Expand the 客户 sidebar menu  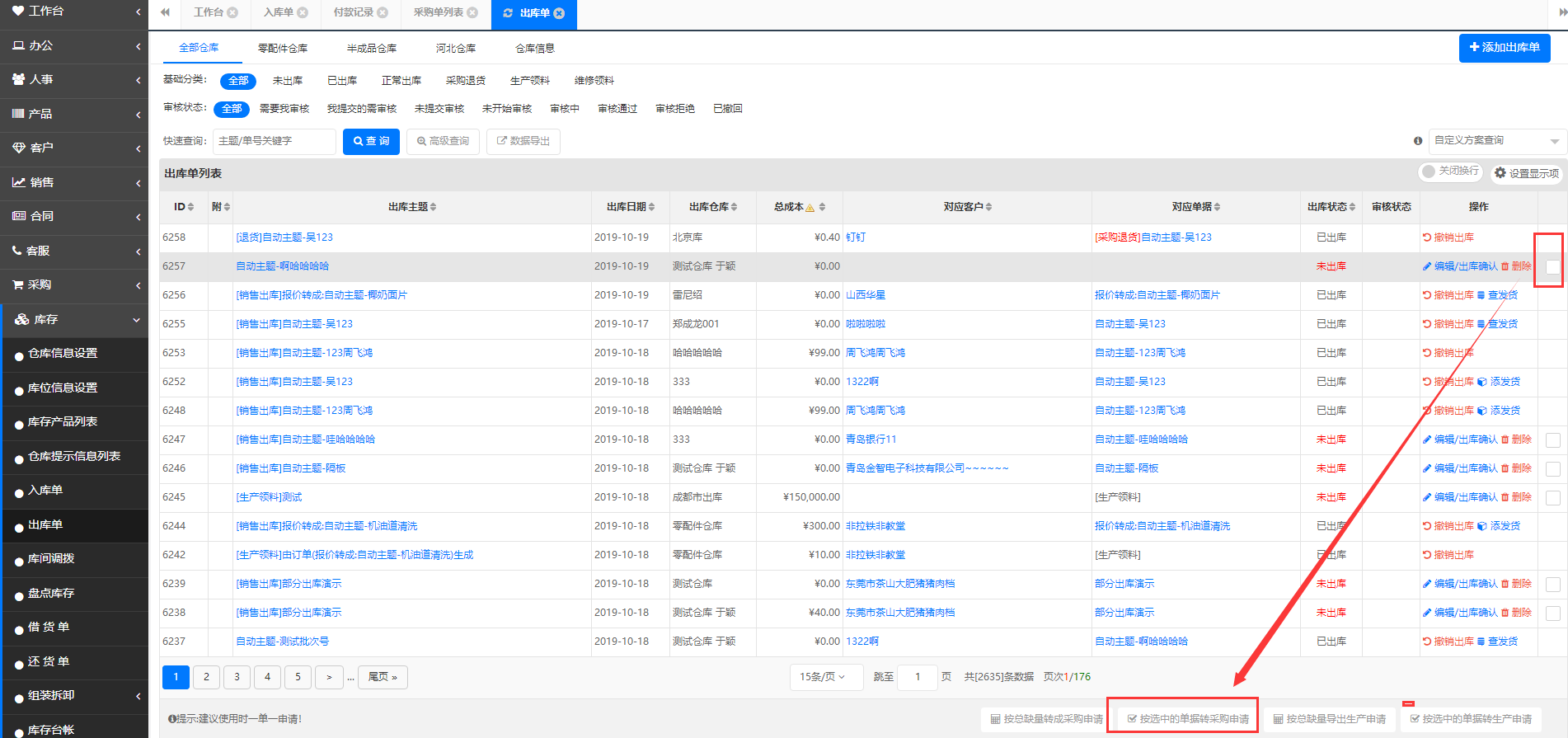(x=74, y=148)
